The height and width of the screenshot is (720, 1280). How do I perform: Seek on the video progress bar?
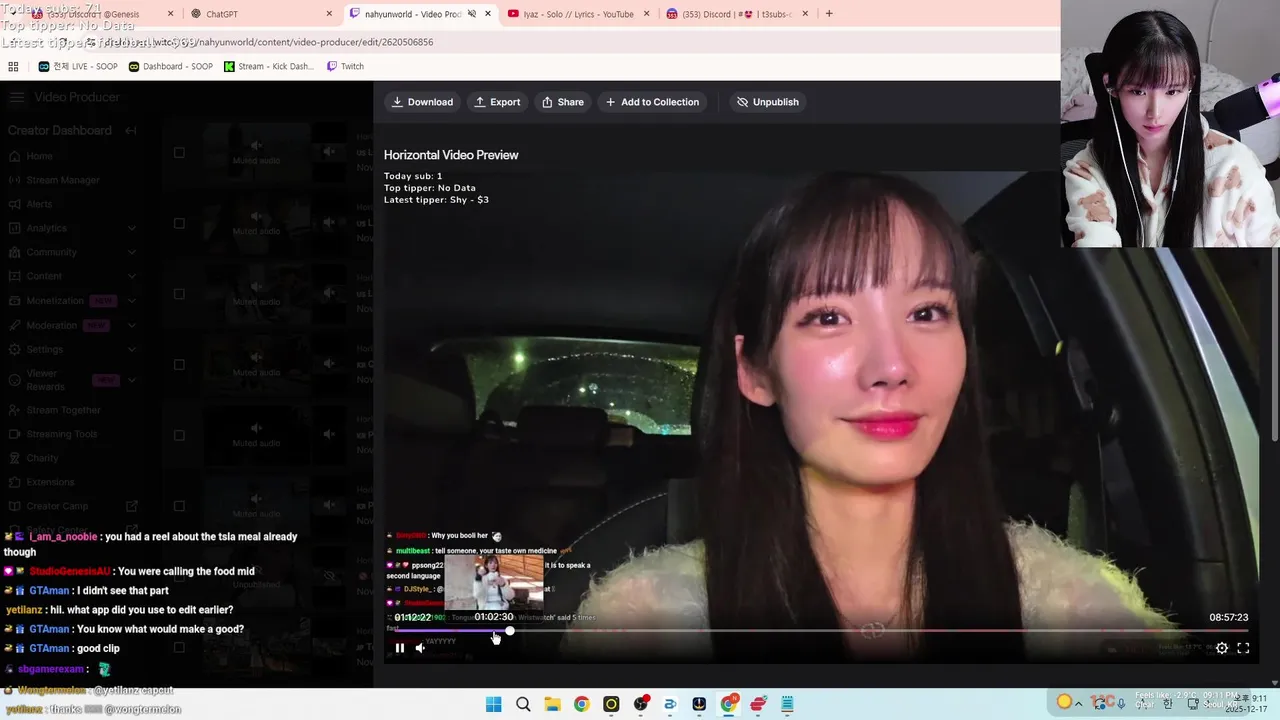click(821, 631)
